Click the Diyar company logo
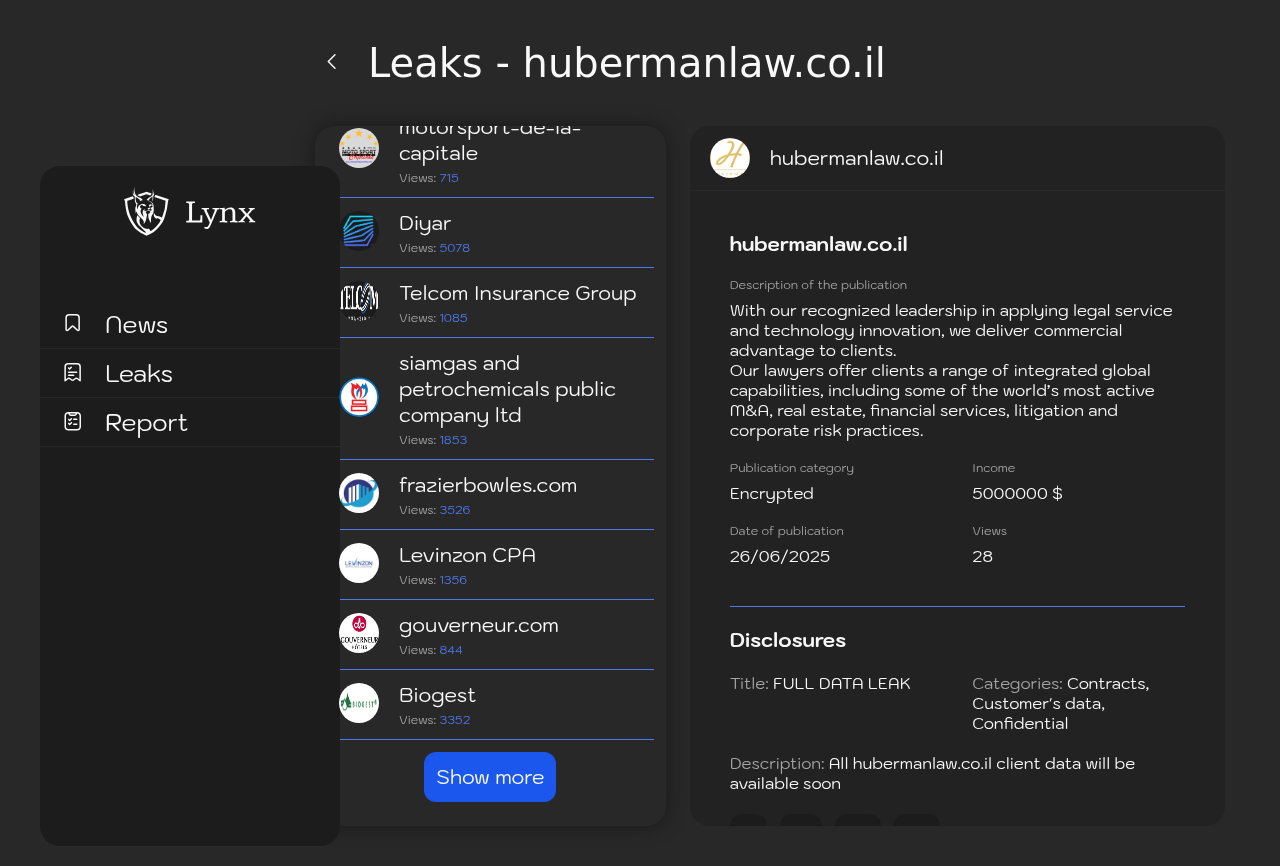This screenshot has height=866, width=1280. click(359, 232)
